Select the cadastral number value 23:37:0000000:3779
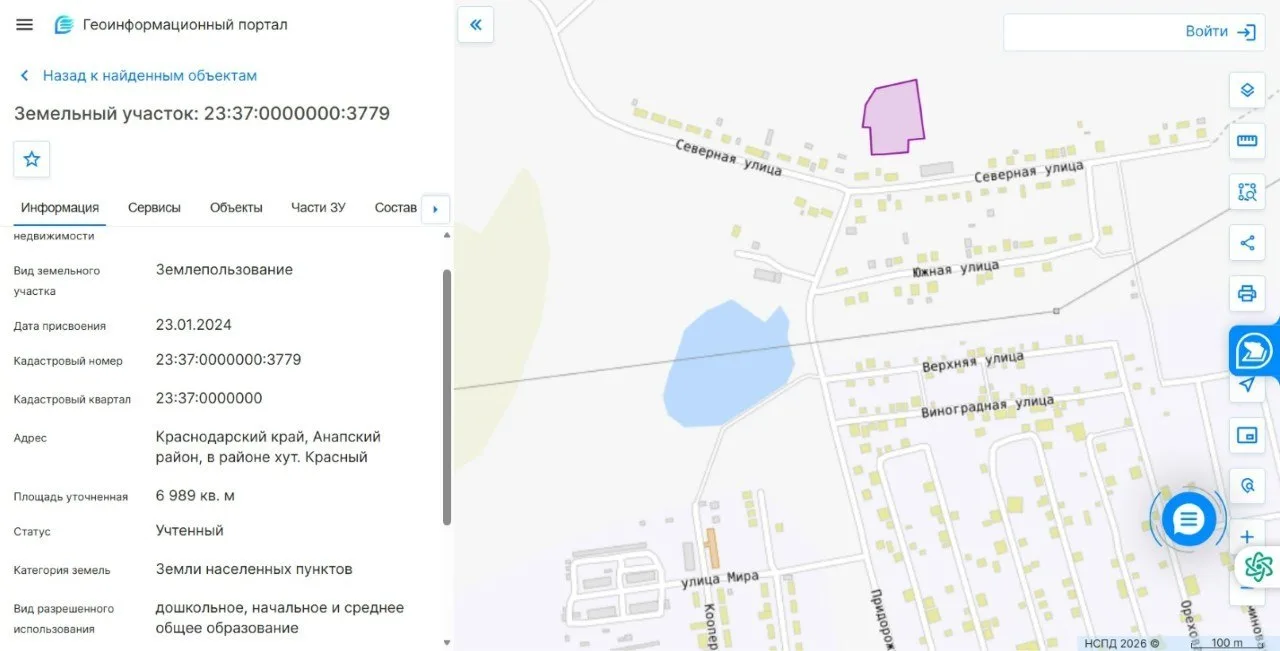 click(228, 360)
